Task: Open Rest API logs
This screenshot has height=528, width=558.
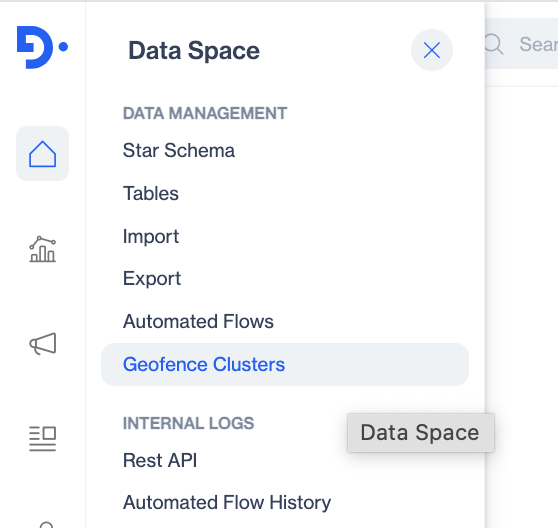Action: tap(160, 460)
